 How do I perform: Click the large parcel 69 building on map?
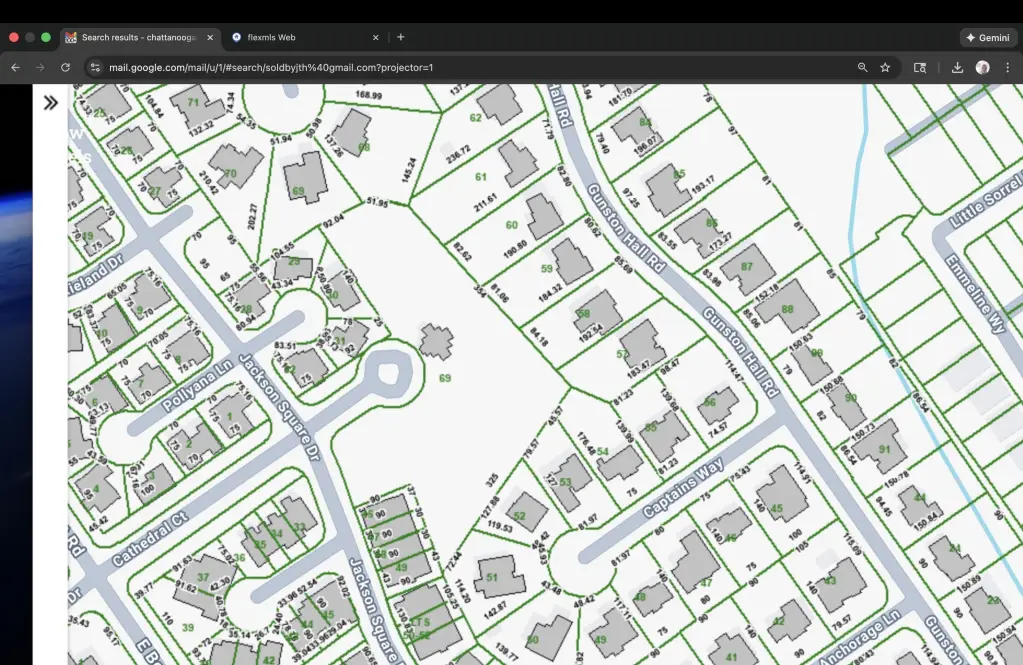click(x=436, y=341)
